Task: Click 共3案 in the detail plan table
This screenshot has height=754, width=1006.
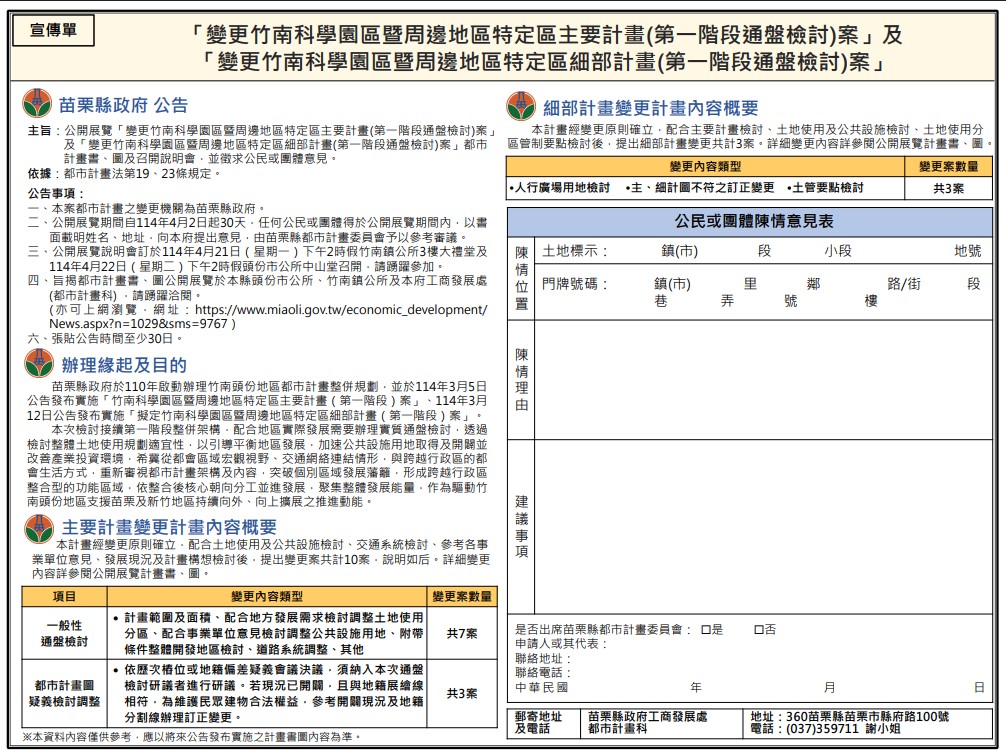Action: (x=948, y=189)
